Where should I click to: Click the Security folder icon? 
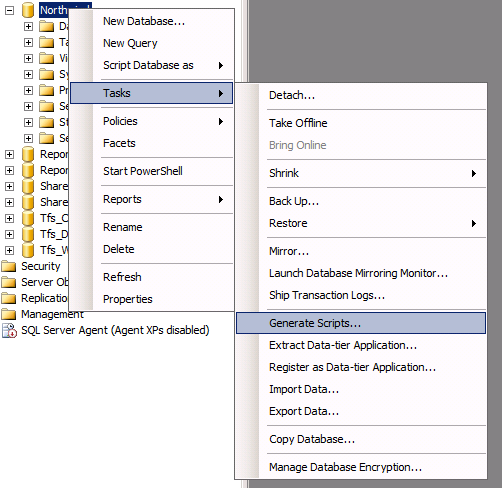pos(8,266)
